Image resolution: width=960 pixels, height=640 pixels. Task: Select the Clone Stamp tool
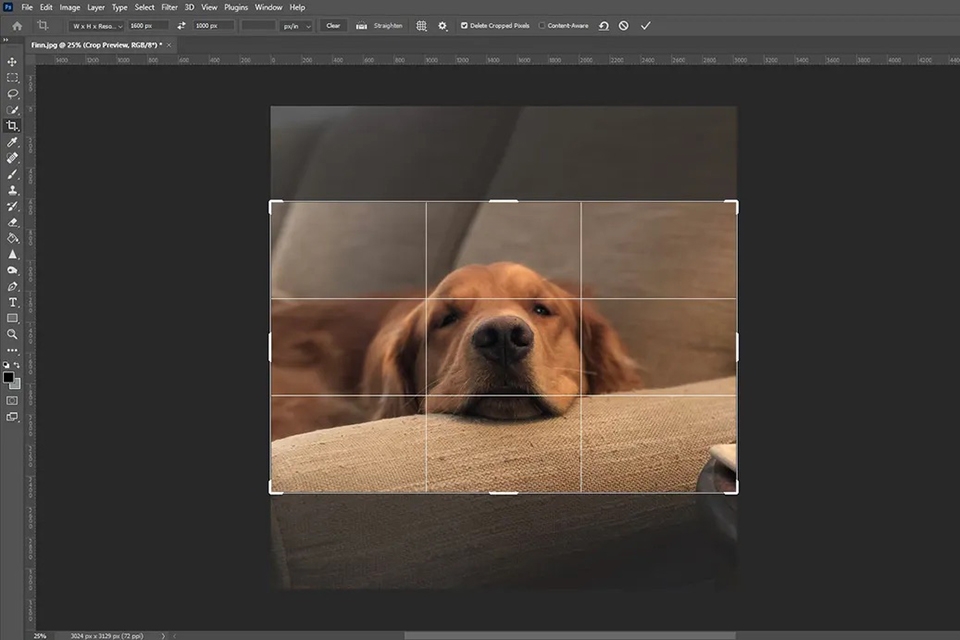12,189
